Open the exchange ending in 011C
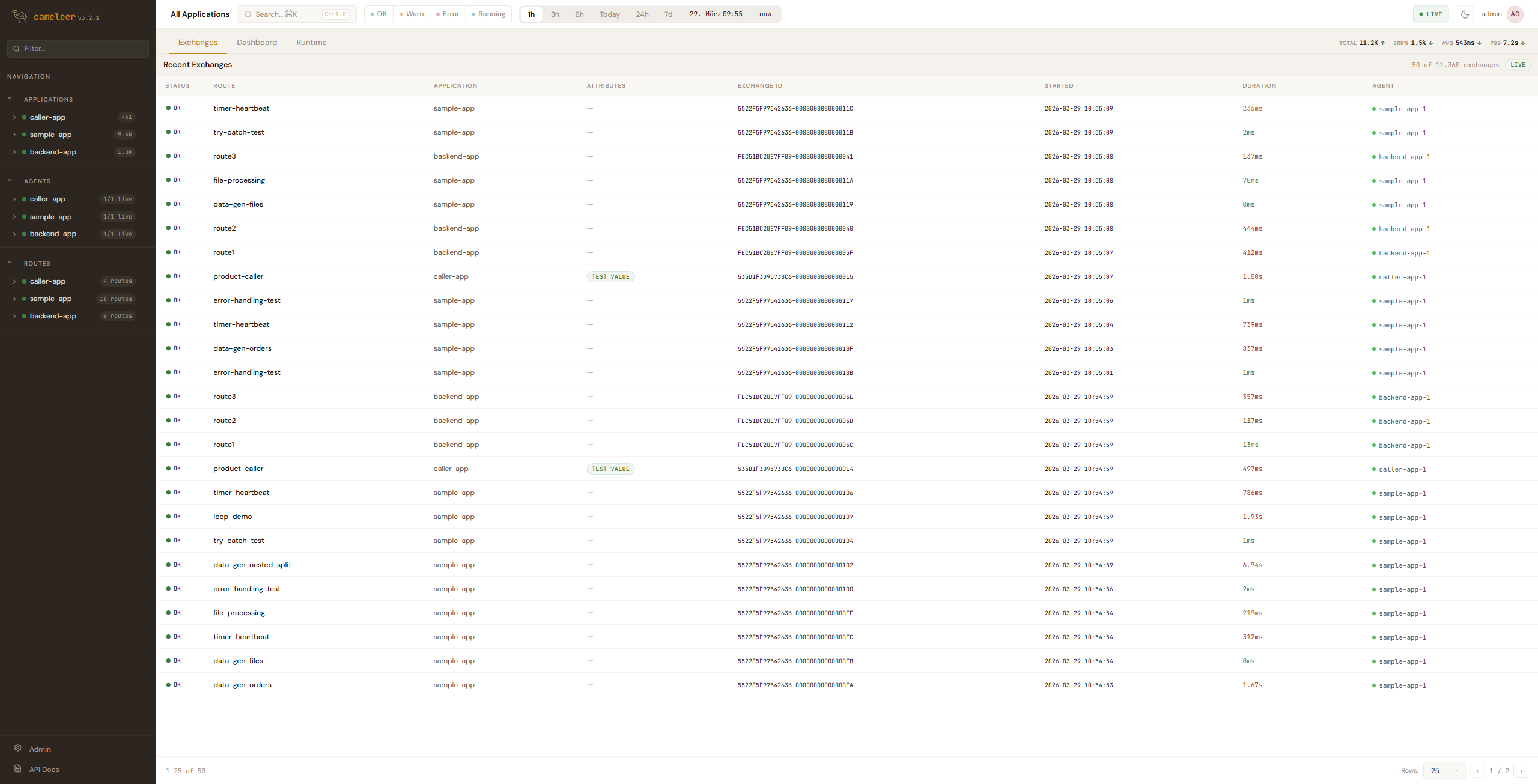 pos(795,109)
